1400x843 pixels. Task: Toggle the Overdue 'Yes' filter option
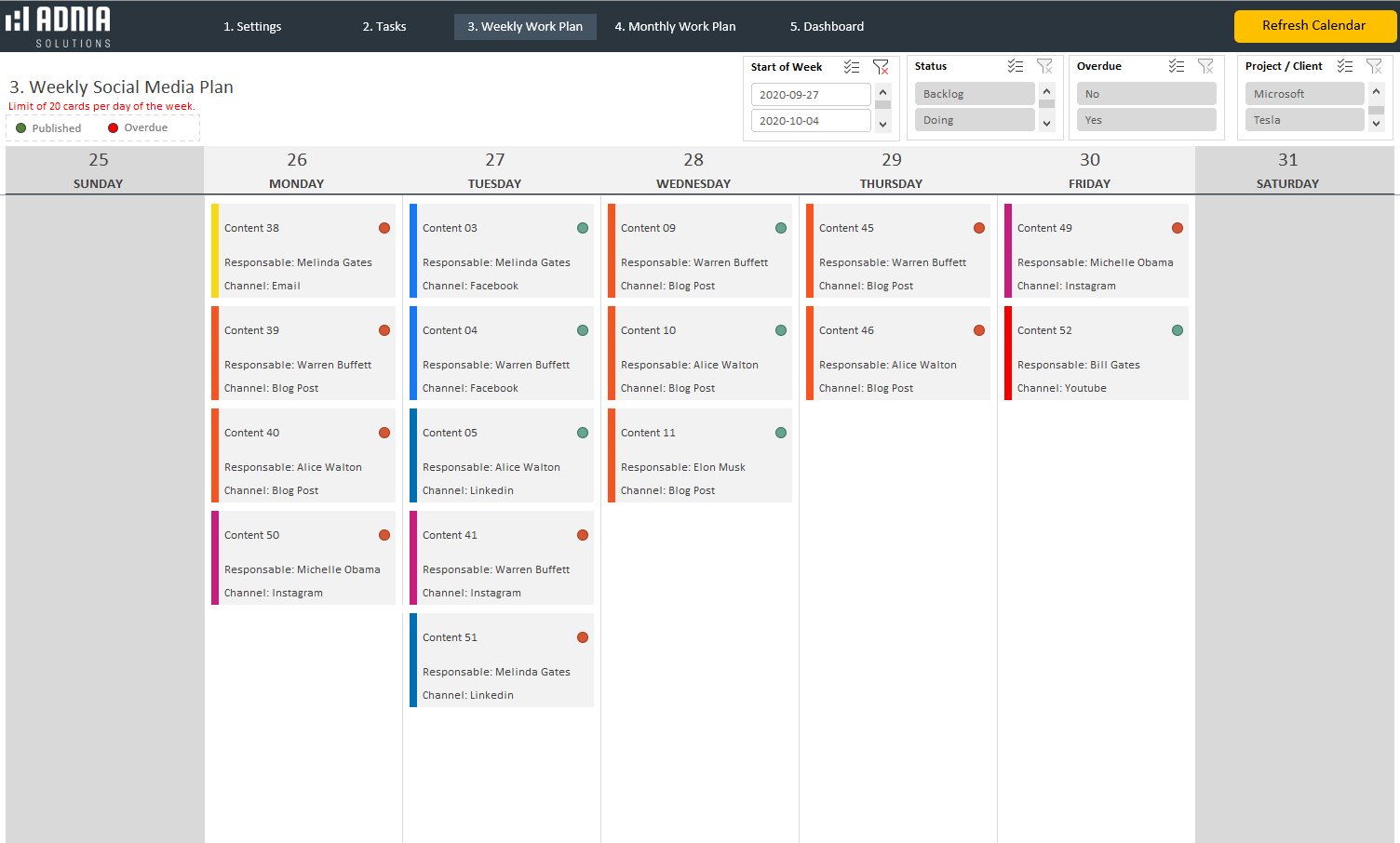pyautogui.click(x=1146, y=120)
